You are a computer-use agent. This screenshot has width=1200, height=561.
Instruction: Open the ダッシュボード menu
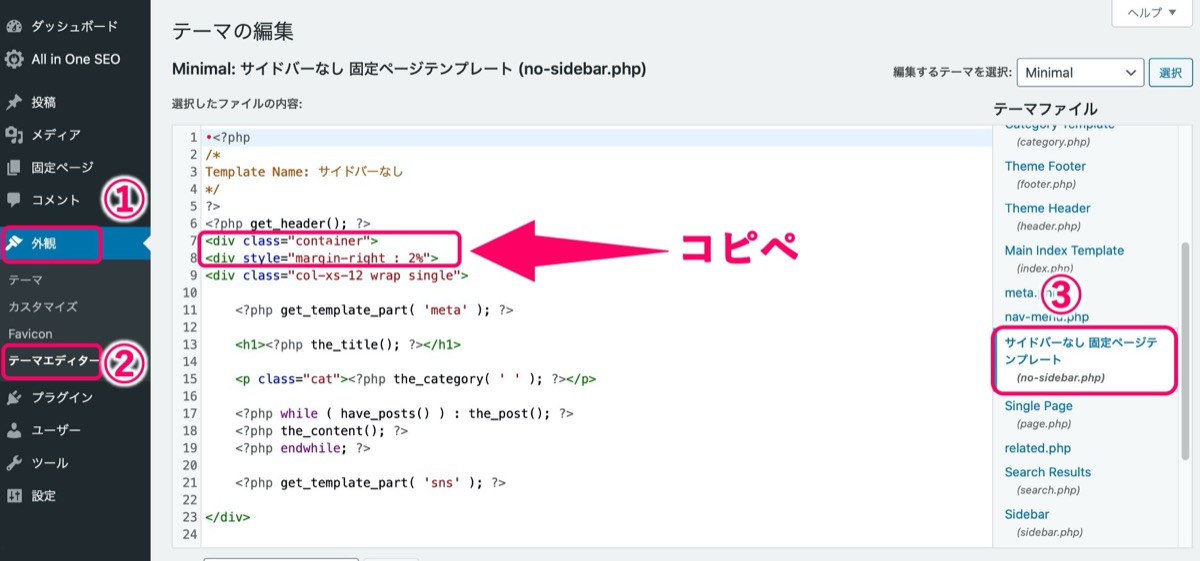point(75,26)
